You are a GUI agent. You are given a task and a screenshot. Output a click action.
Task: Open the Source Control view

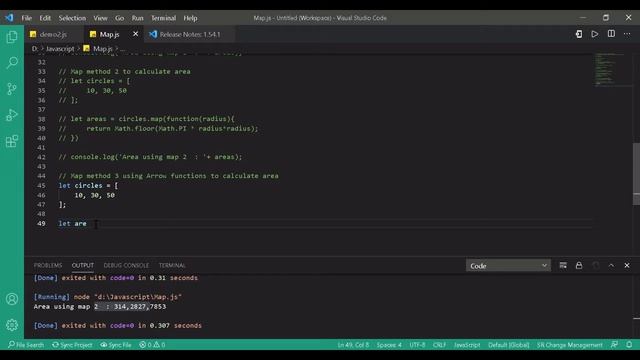pyautogui.click(x=12, y=89)
